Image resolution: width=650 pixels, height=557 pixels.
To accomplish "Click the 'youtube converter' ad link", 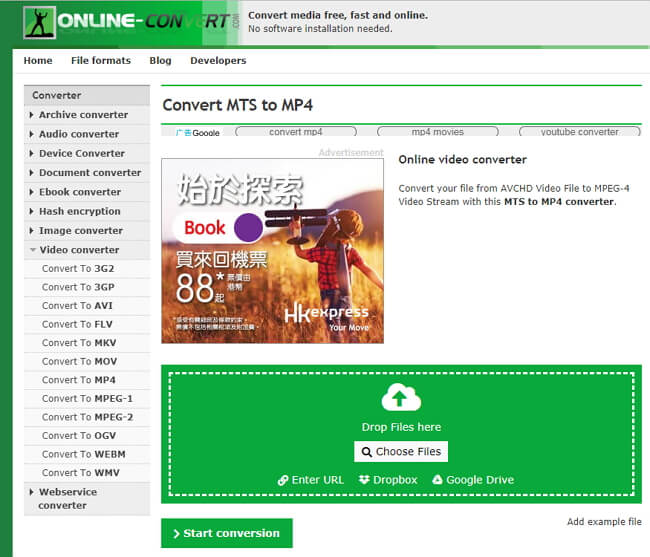I will (x=580, y=132).
